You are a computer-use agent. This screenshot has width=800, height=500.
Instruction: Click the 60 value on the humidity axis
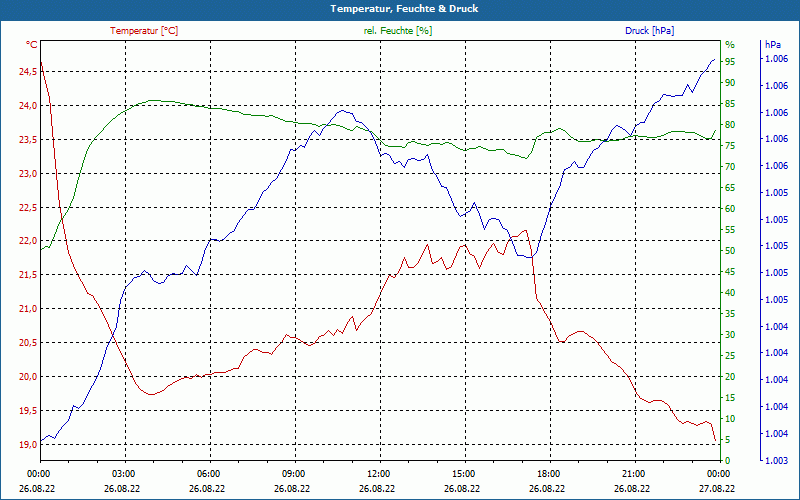pos(730,209)
